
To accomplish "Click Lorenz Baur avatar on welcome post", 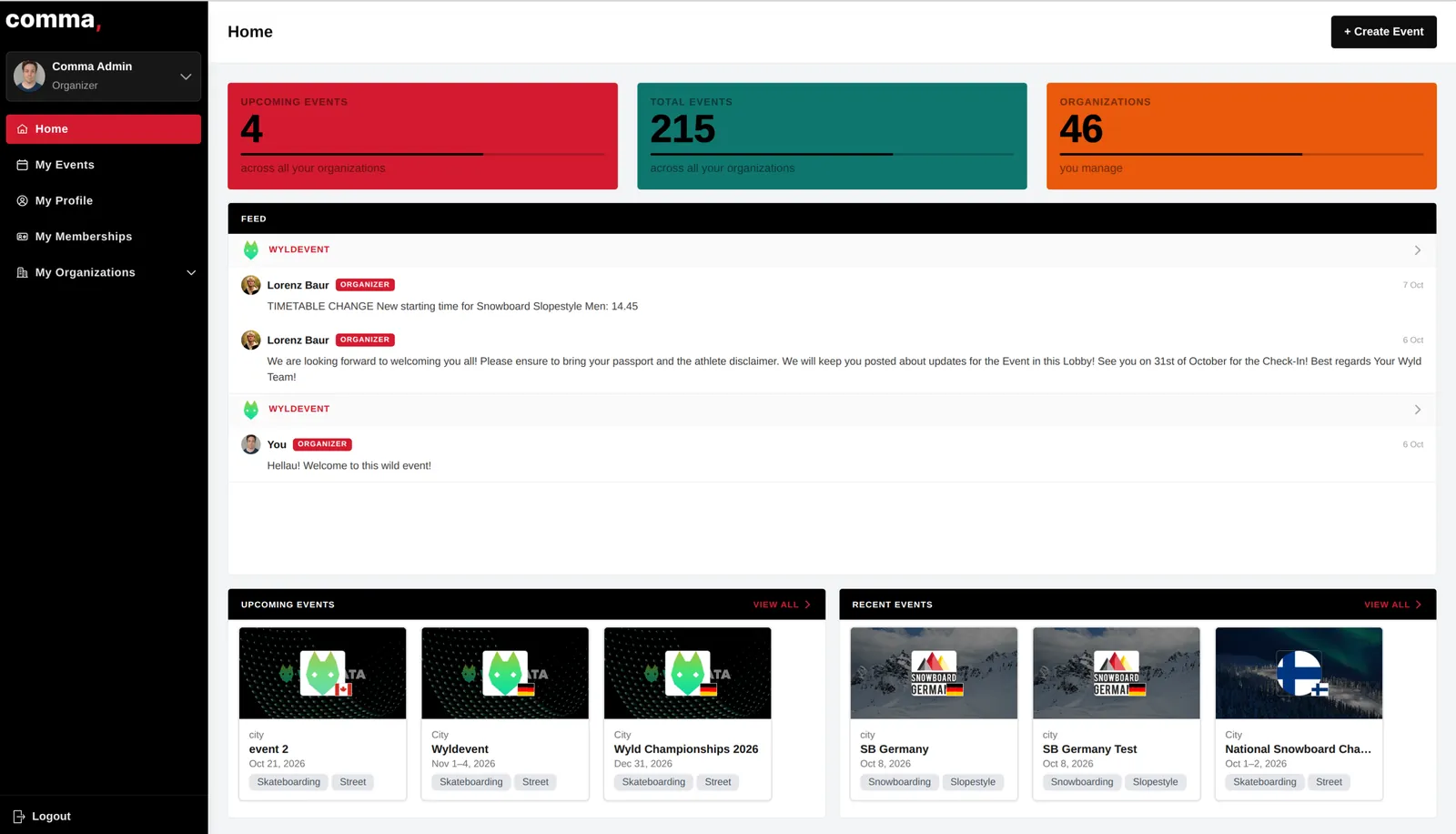I will tap(251, 341).
